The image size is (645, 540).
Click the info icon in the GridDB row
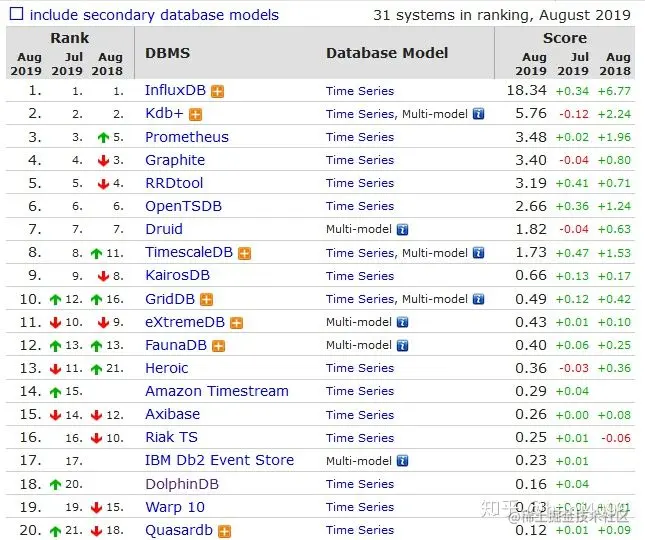(478, 299)
